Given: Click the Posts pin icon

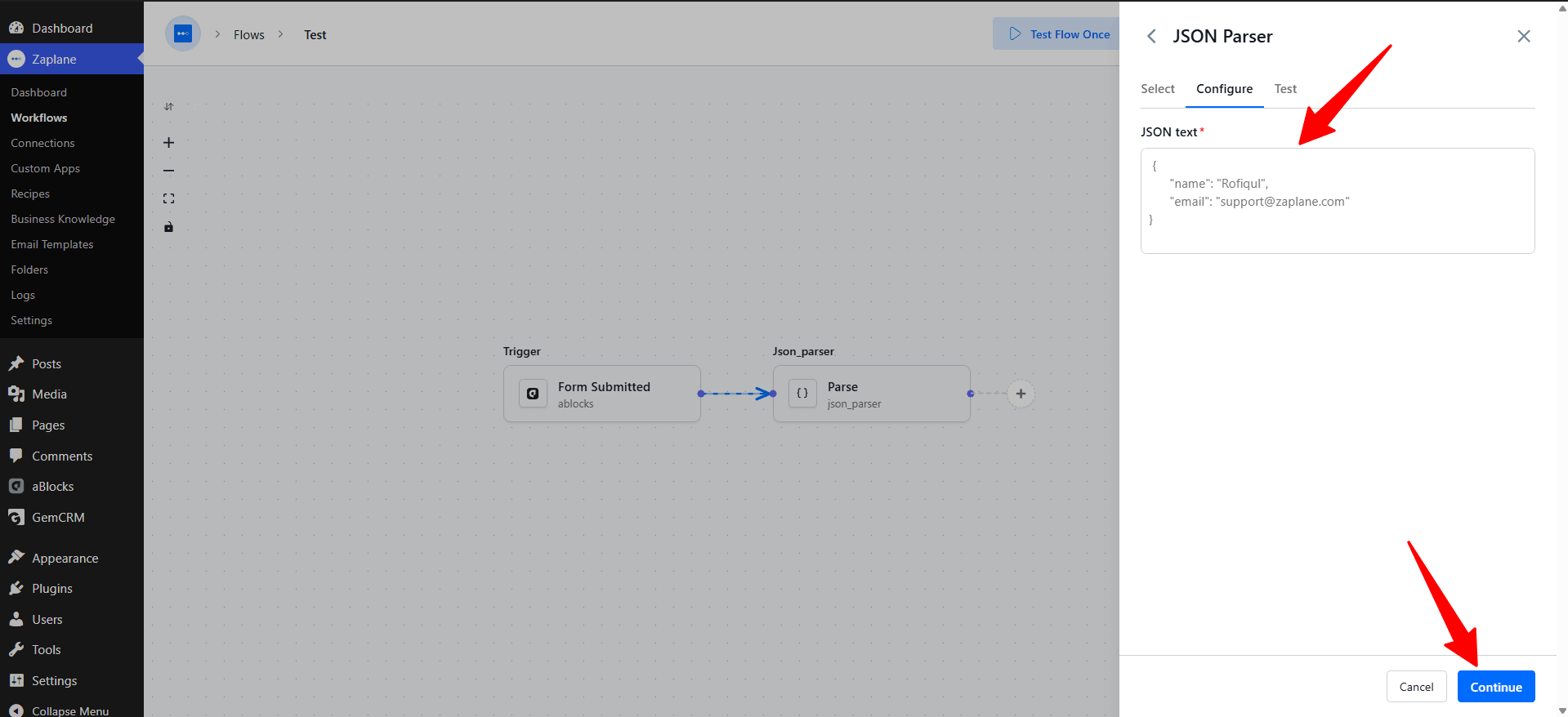Looking at the screenshot, I should [x=16, y=363].
